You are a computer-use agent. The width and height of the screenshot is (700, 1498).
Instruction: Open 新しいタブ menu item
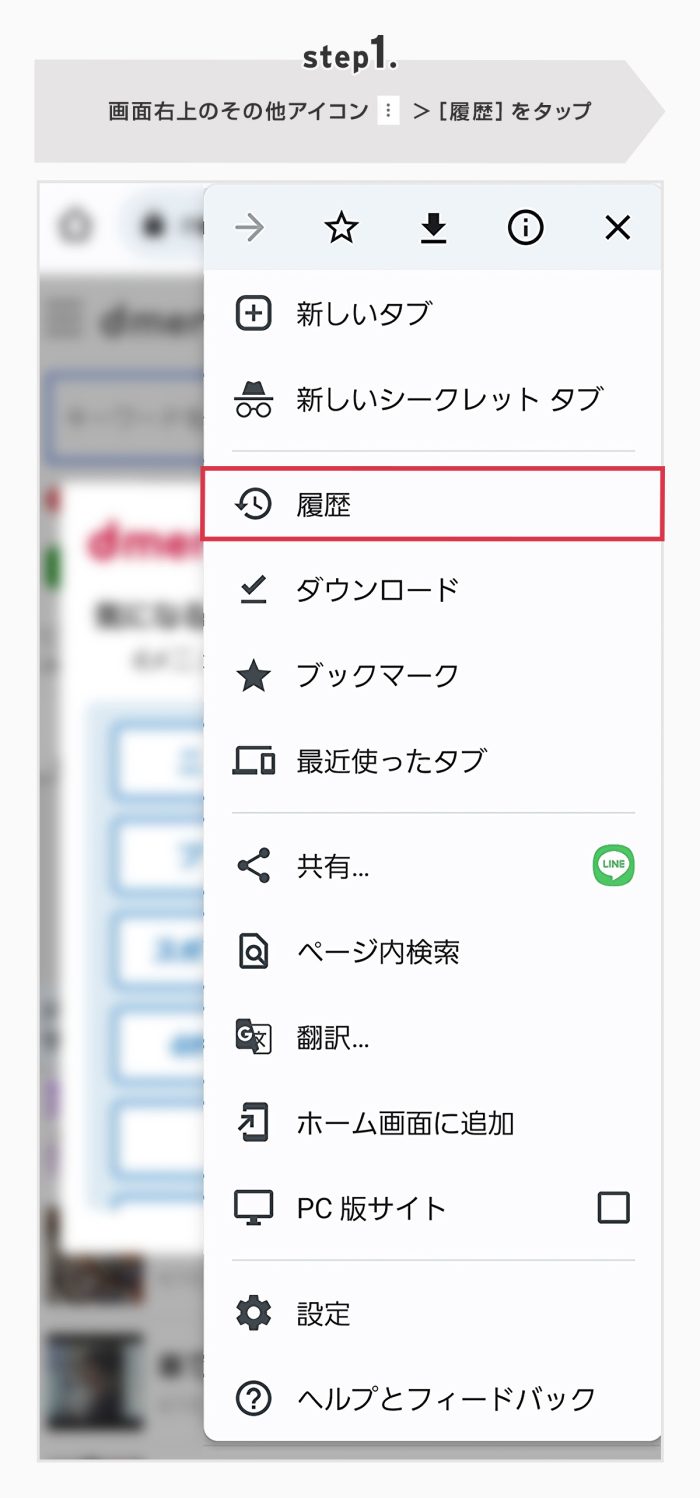(x=432, y=314)
